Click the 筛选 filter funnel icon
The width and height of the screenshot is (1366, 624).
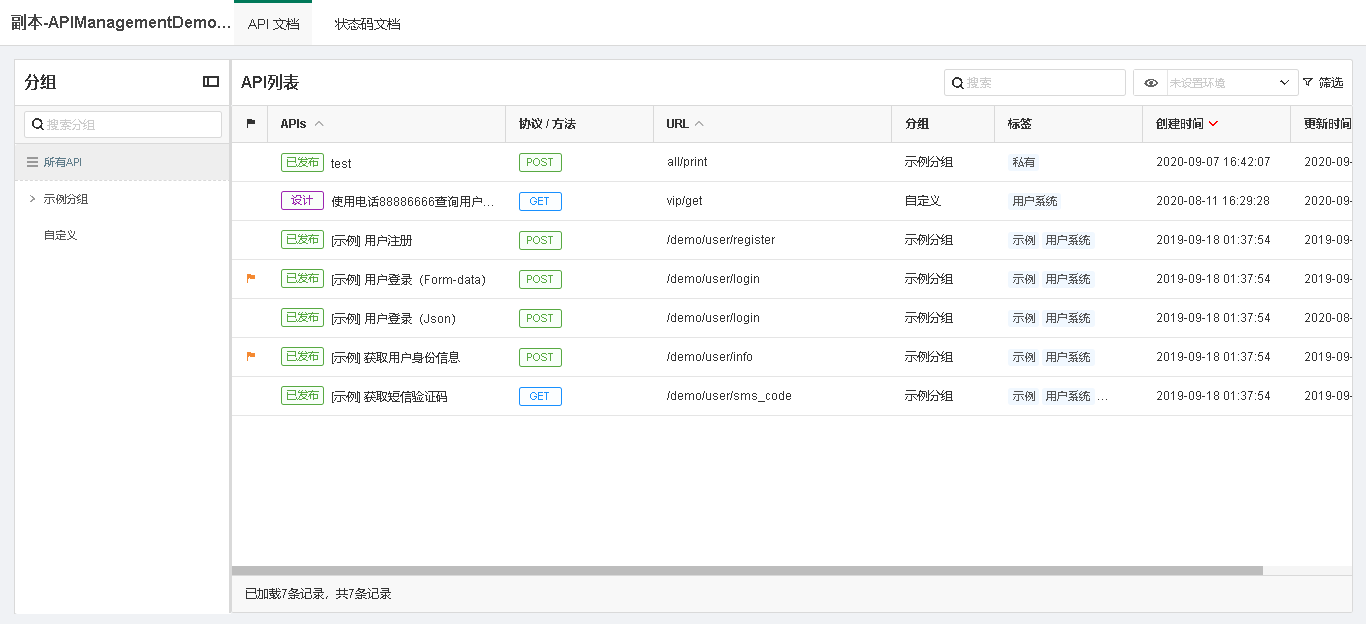point(1308,83)
